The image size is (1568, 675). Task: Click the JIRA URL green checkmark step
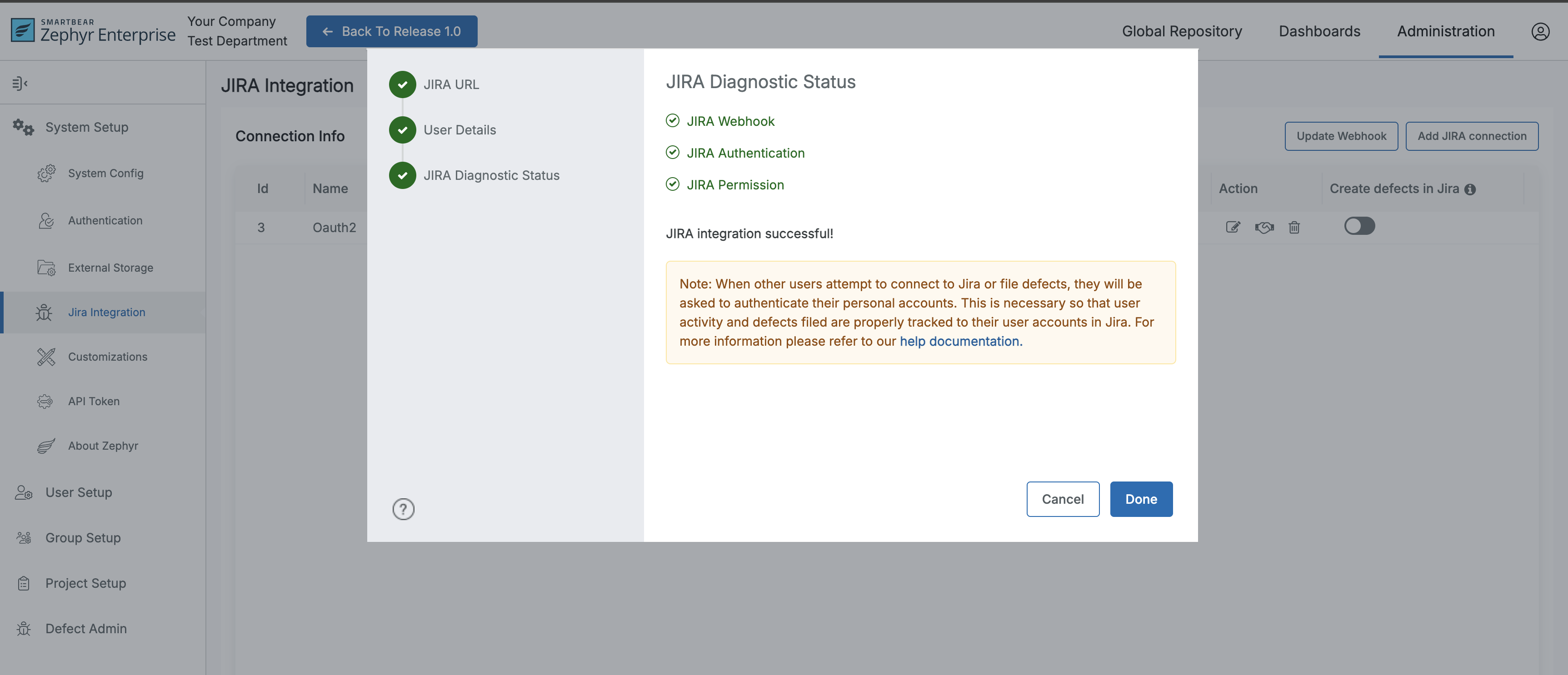click(x=402, y=84)
